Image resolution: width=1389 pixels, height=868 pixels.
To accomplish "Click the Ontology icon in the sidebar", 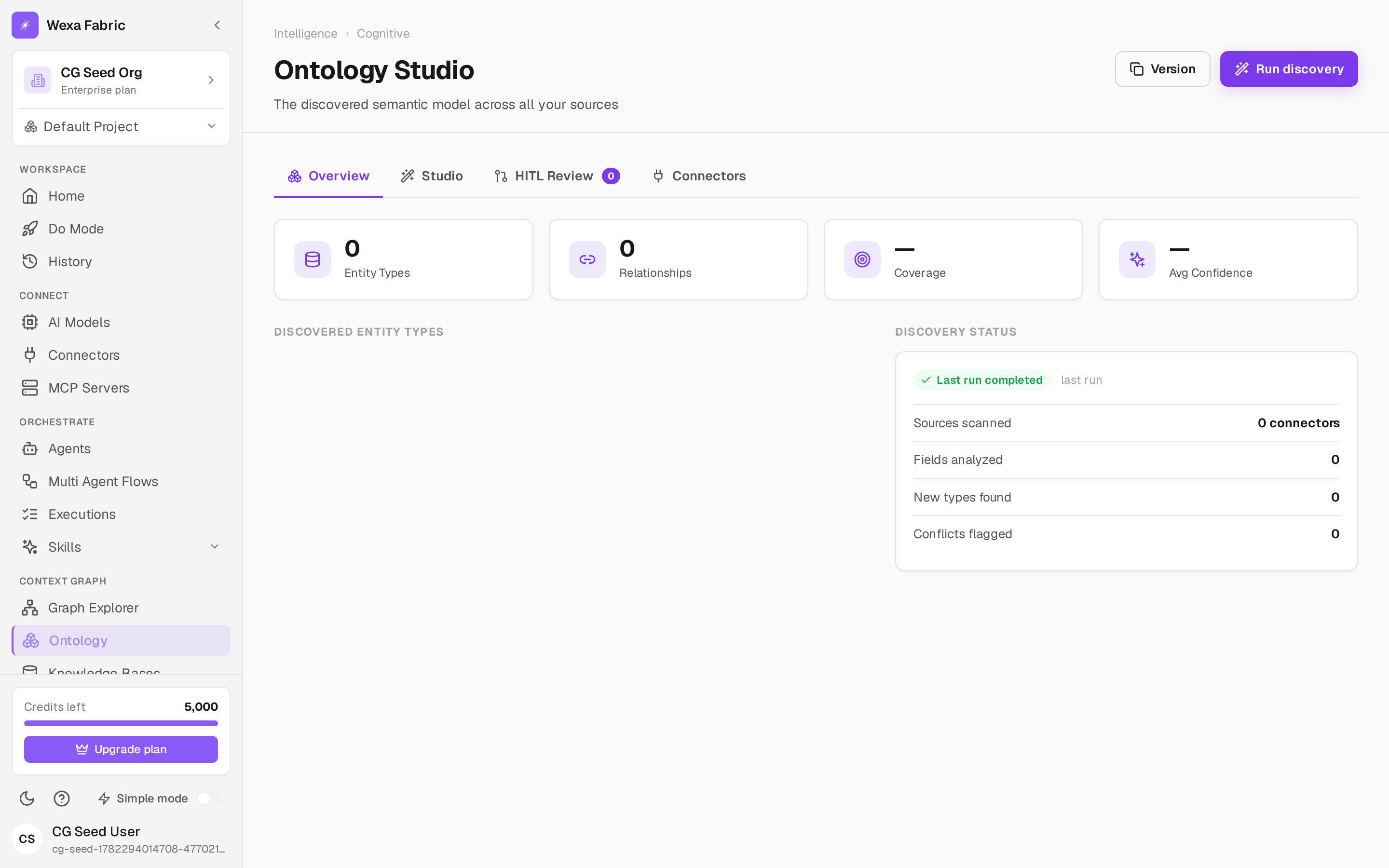I will point(31,641).
